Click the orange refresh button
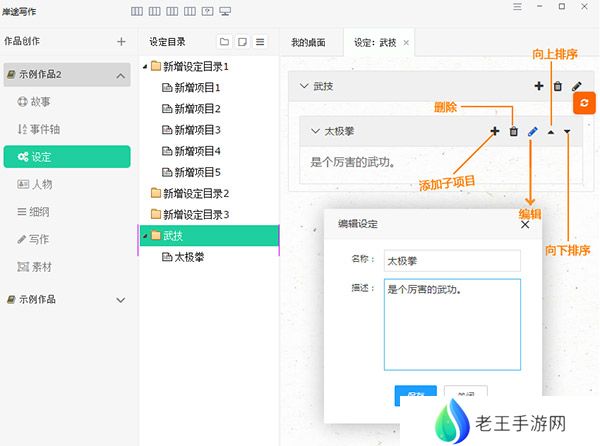The image size is (600, 446). [584, 103]
